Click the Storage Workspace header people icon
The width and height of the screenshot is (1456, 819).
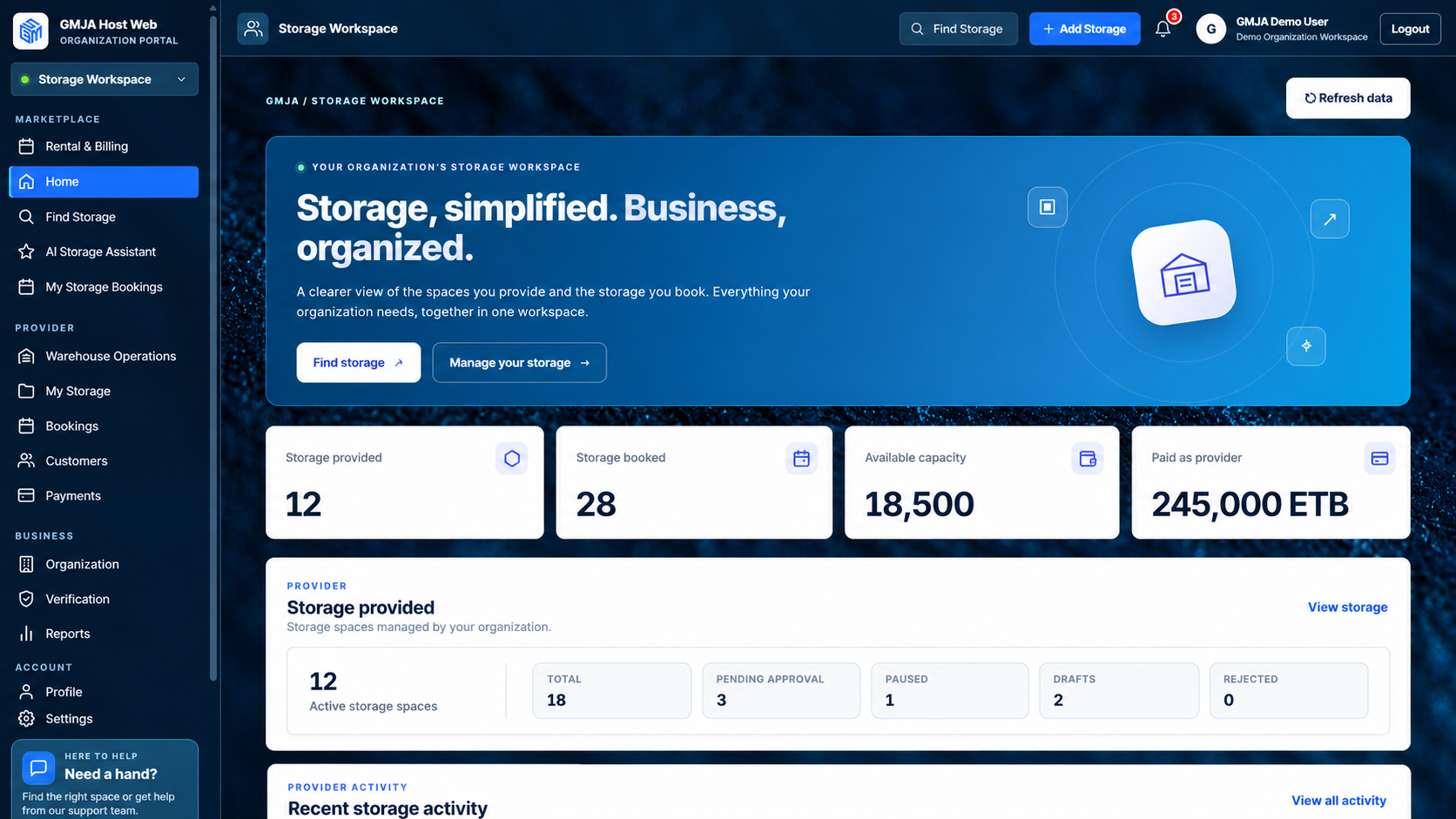click(253, 29)
